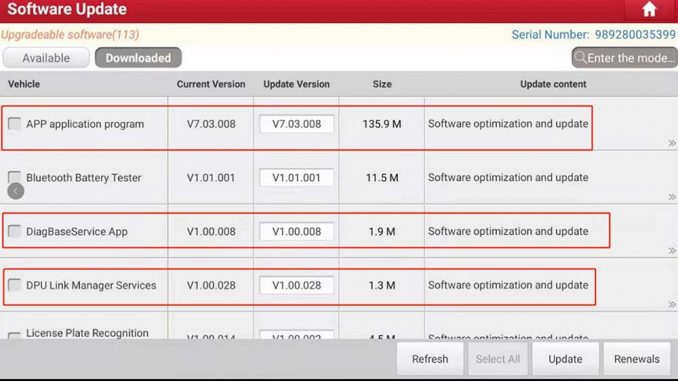Open the Renewals button
The image size is (678, 381).
pyautogui.click(x=637, y=359)
